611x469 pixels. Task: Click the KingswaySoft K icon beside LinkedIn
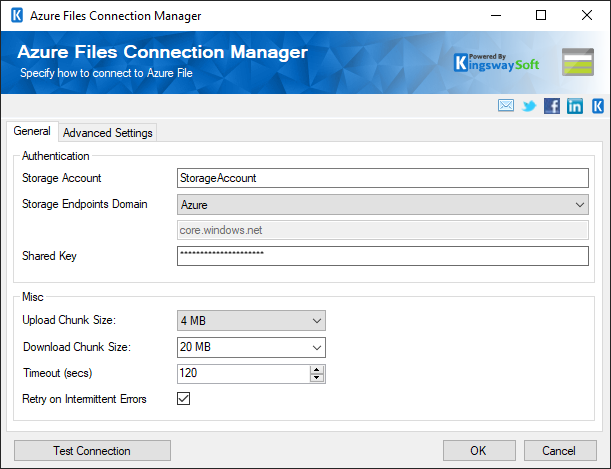pyautogui.click(x=598, y=106)
